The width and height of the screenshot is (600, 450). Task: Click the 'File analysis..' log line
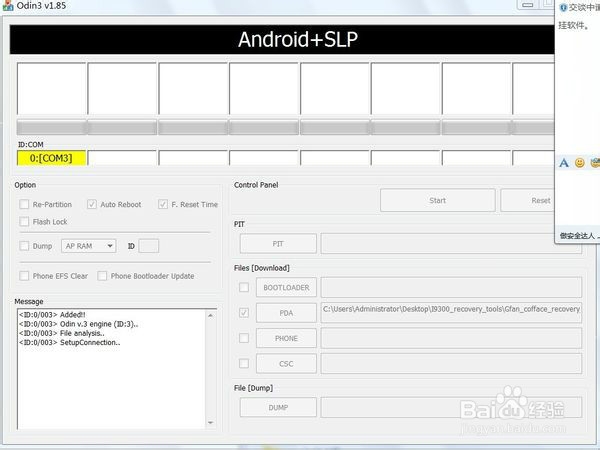[62, 333]
